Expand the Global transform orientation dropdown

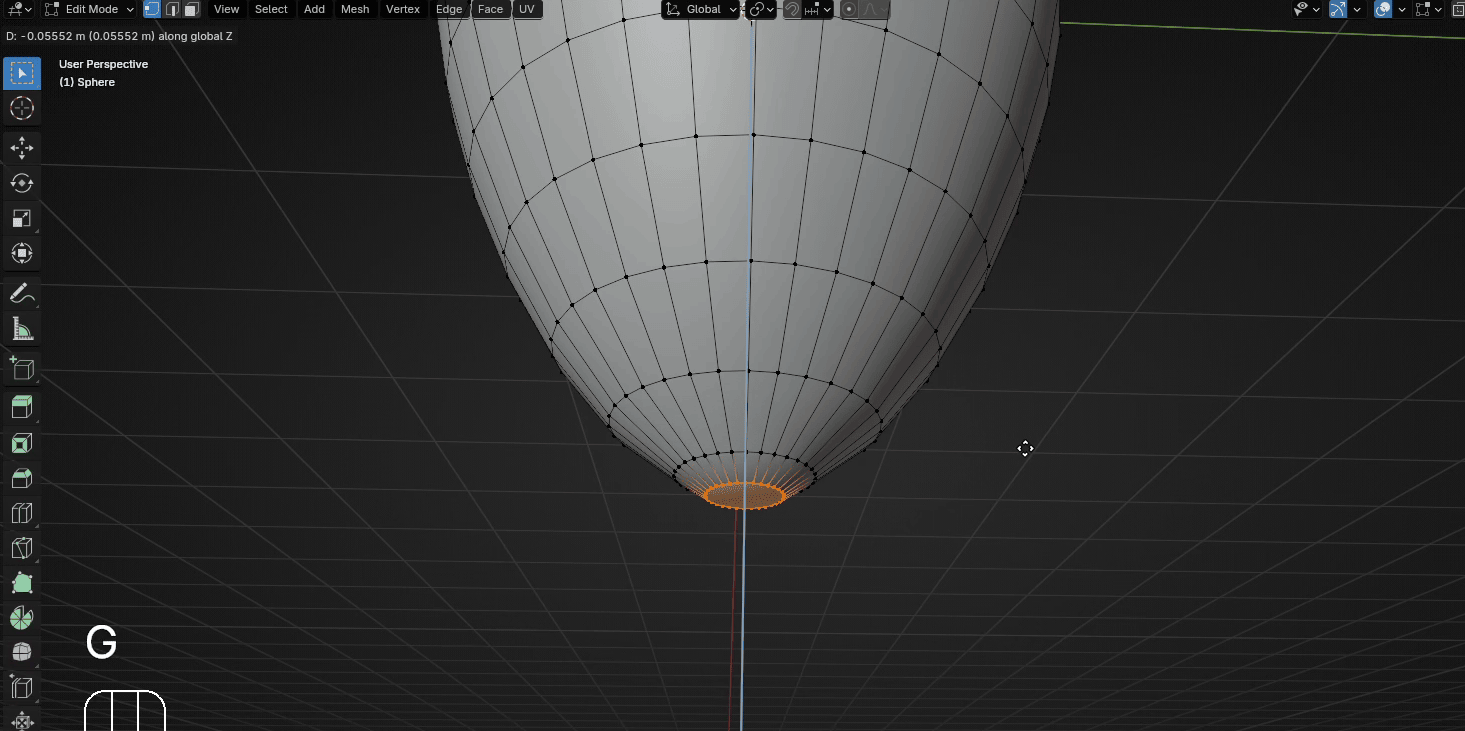[700, 9]
